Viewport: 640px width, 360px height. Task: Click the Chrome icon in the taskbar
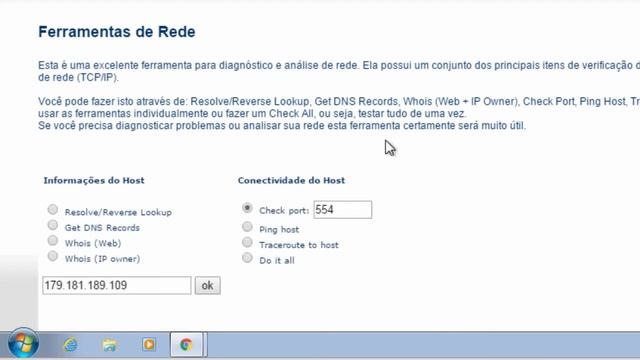(187, 345)
